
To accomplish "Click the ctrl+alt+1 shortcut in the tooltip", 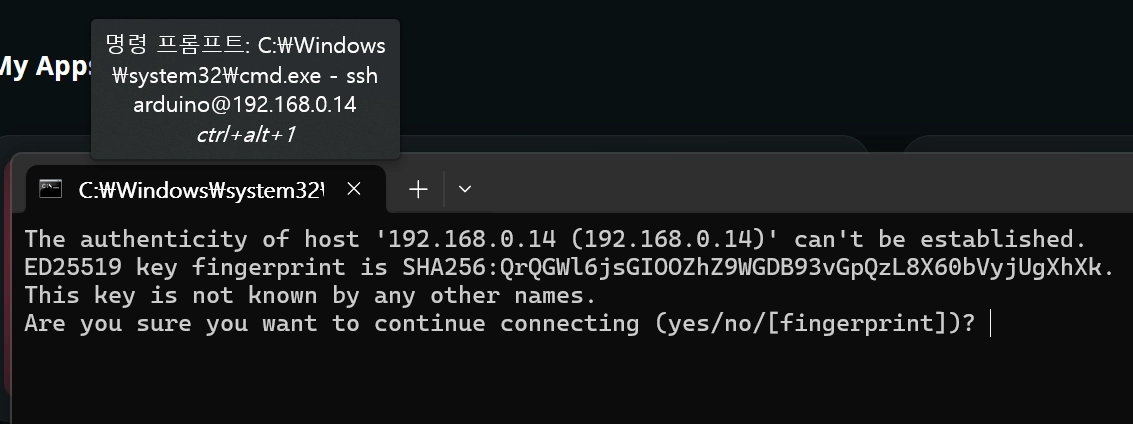I will [x=246, y=134].
